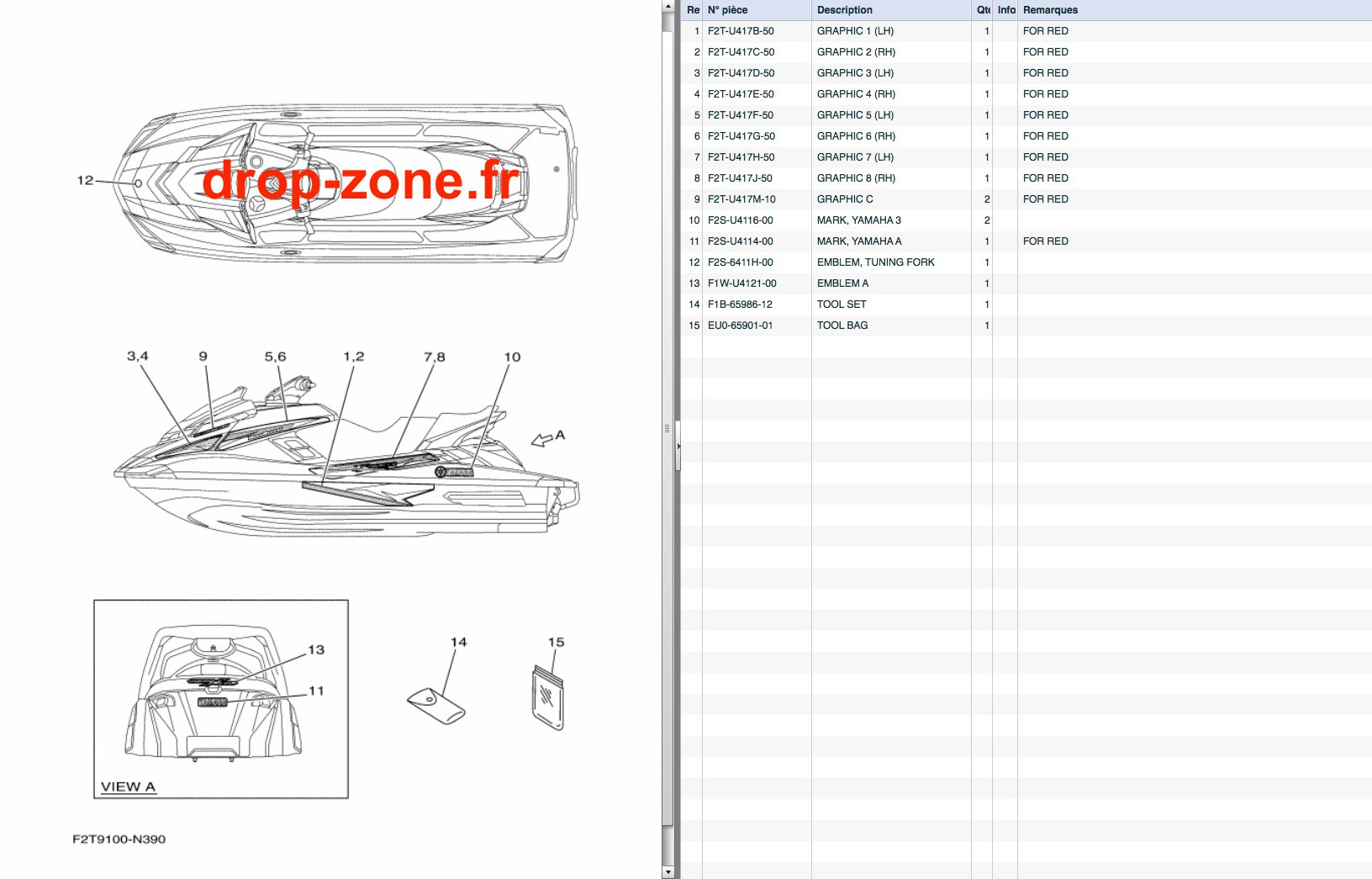Click callout 13 in VIEW A
The width and height of the screenshot is (1372, 879).
pyautogui.click(x=316, y=649)
